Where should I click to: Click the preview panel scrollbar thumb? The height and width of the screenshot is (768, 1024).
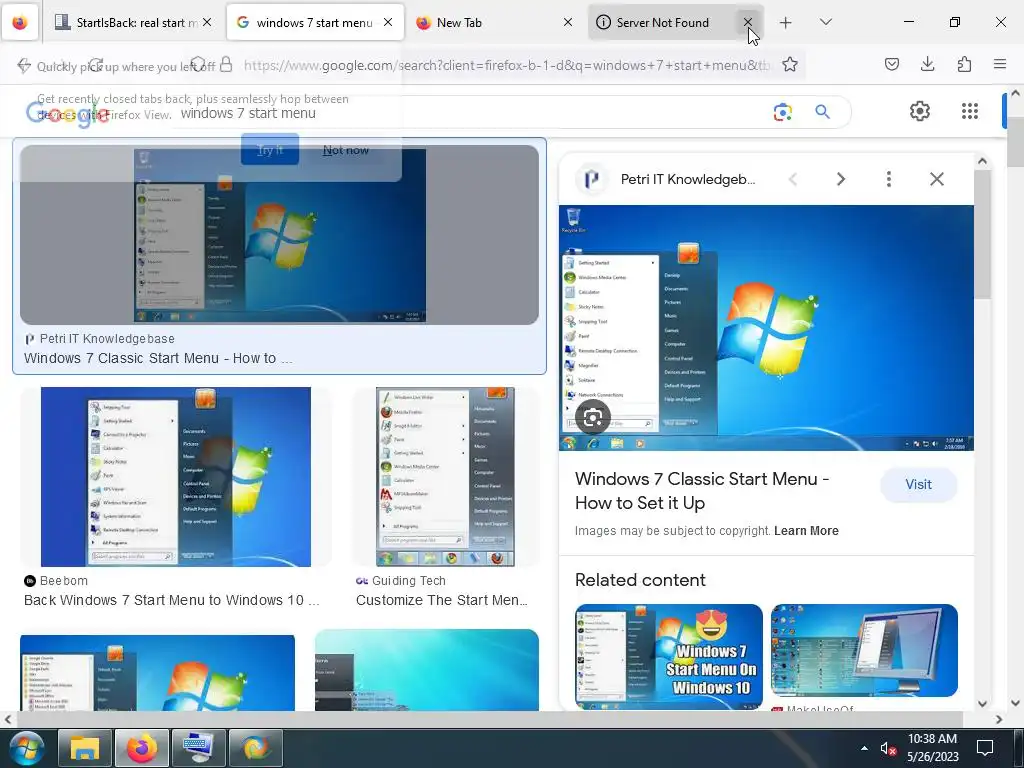point(982,233)
